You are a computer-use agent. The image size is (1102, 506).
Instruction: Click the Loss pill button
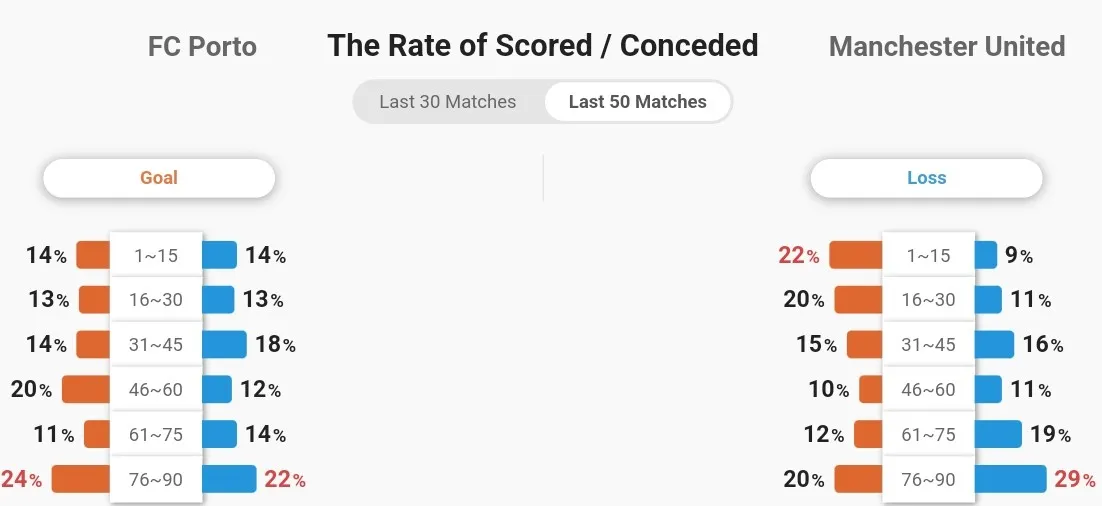[926, 178]
